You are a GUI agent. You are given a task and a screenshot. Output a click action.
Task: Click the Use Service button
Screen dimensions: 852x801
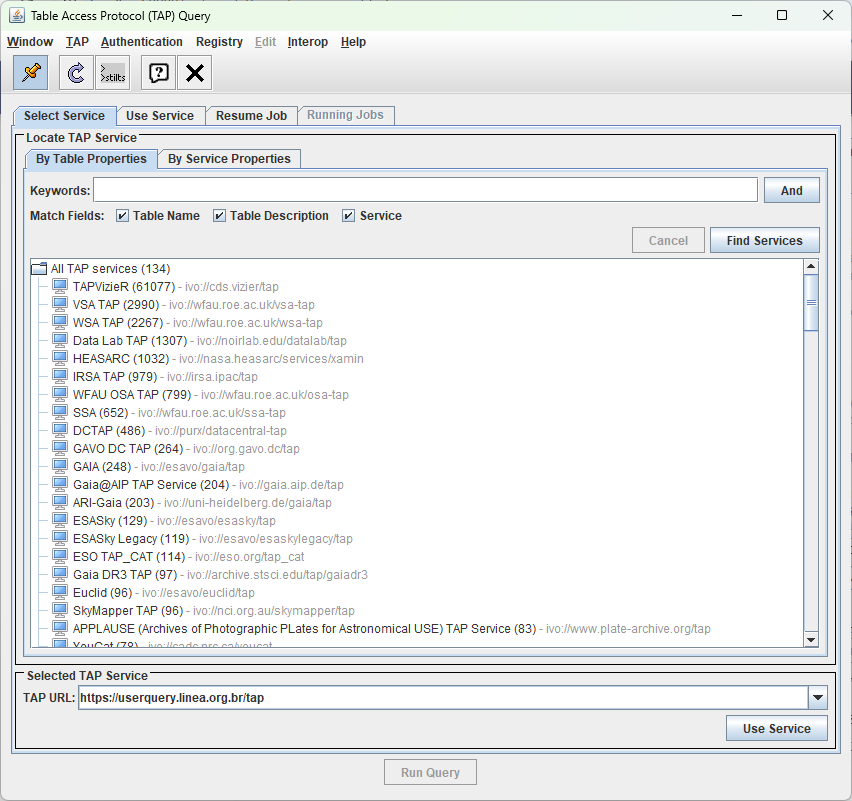click(776, 729)
